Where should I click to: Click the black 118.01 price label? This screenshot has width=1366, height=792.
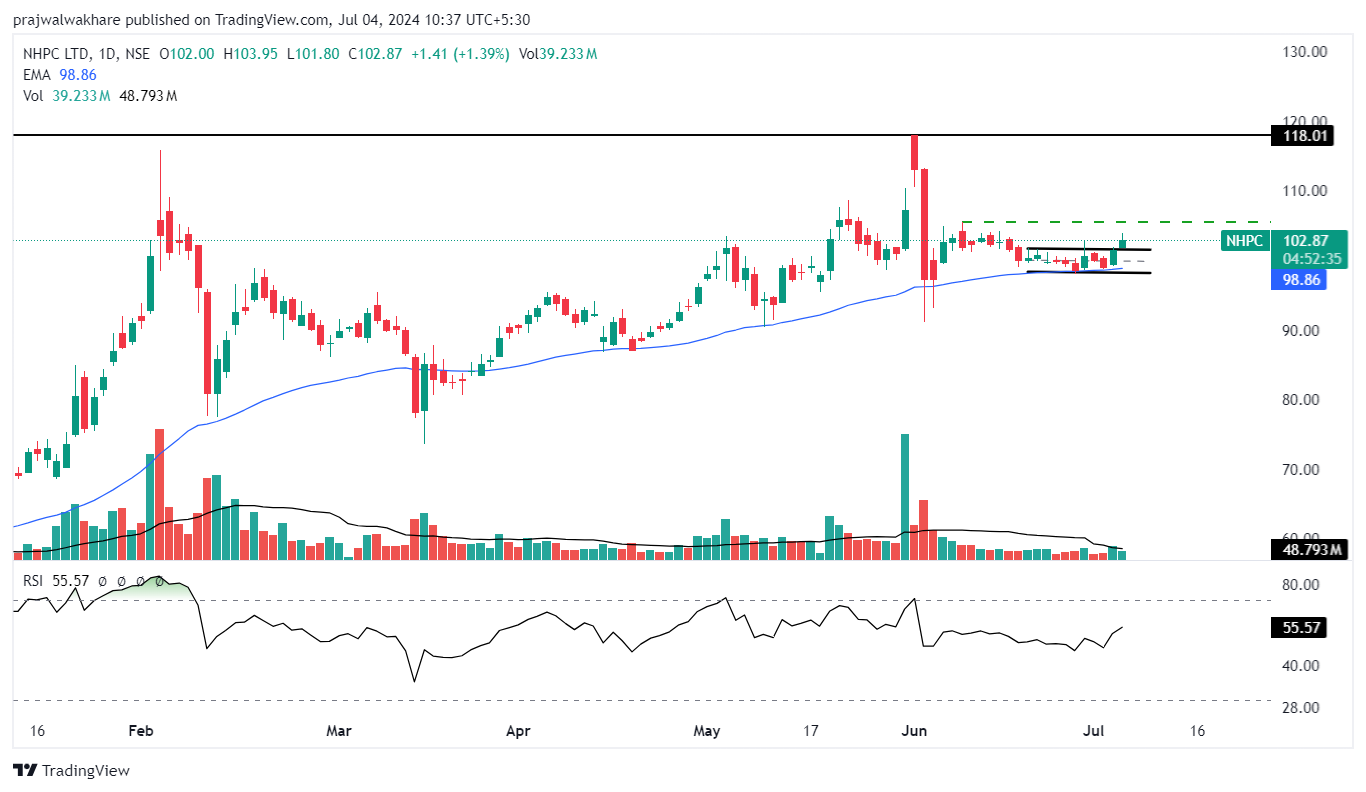click(x=1301, y=135)
